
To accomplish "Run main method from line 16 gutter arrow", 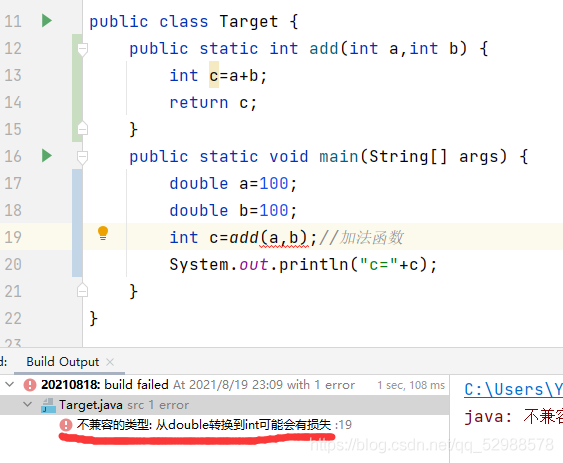I will pos(47,156).
